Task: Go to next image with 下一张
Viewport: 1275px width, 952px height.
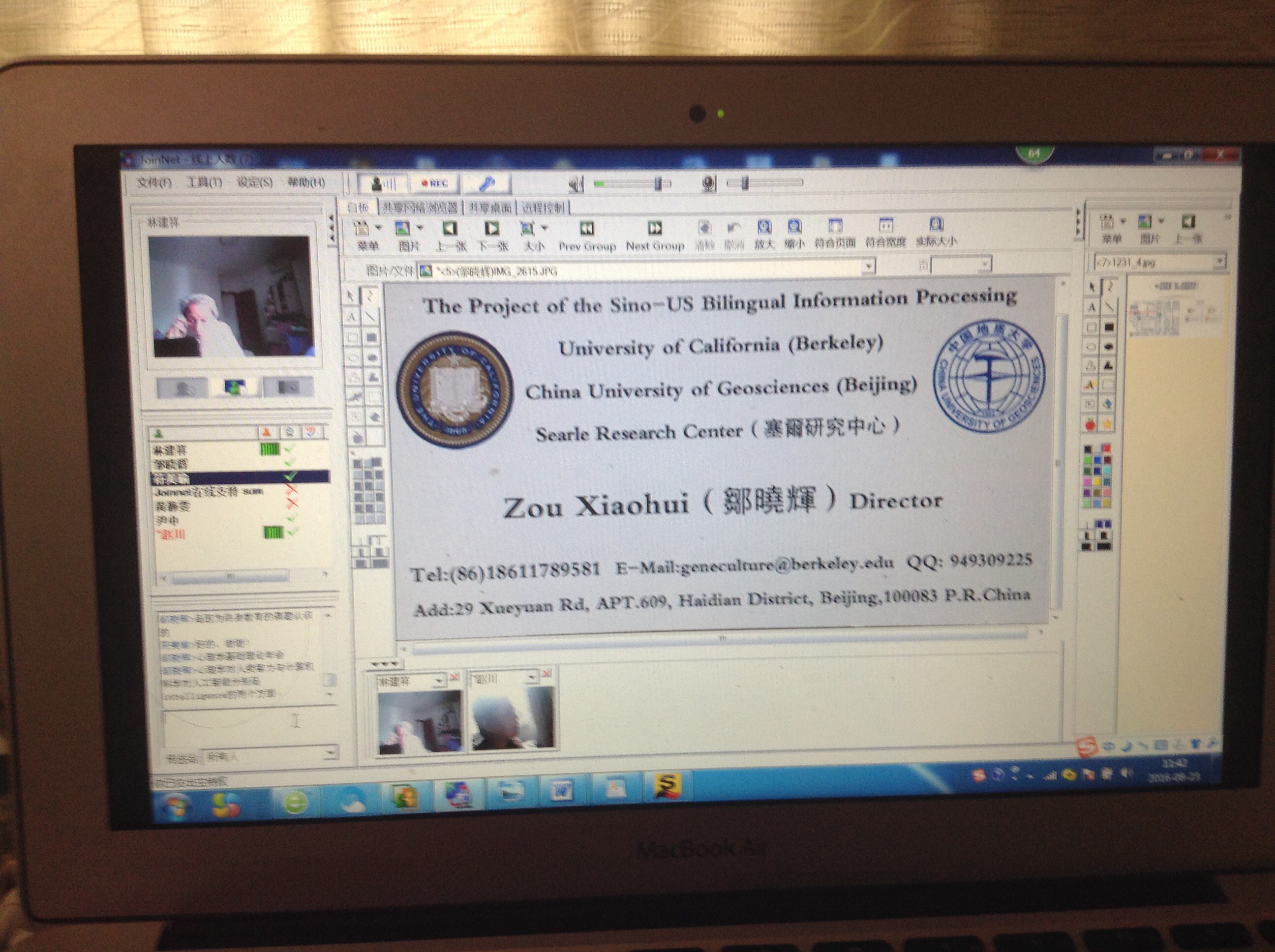Action: coord(492,229)
